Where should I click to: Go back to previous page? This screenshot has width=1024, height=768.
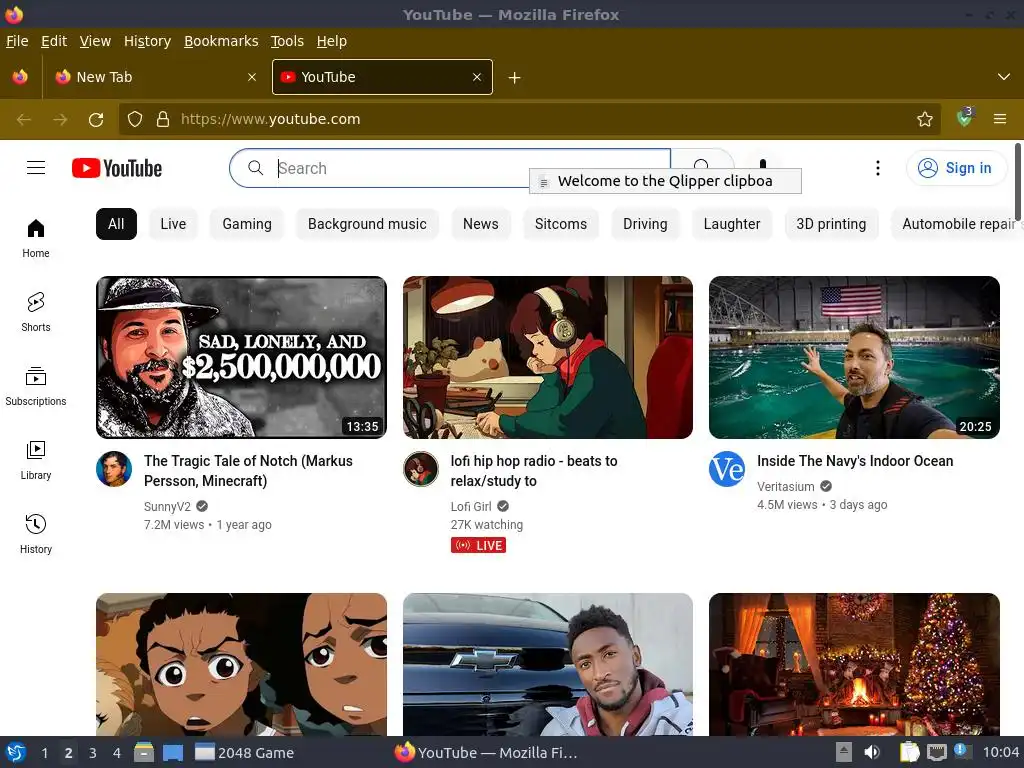pos(24,119)
